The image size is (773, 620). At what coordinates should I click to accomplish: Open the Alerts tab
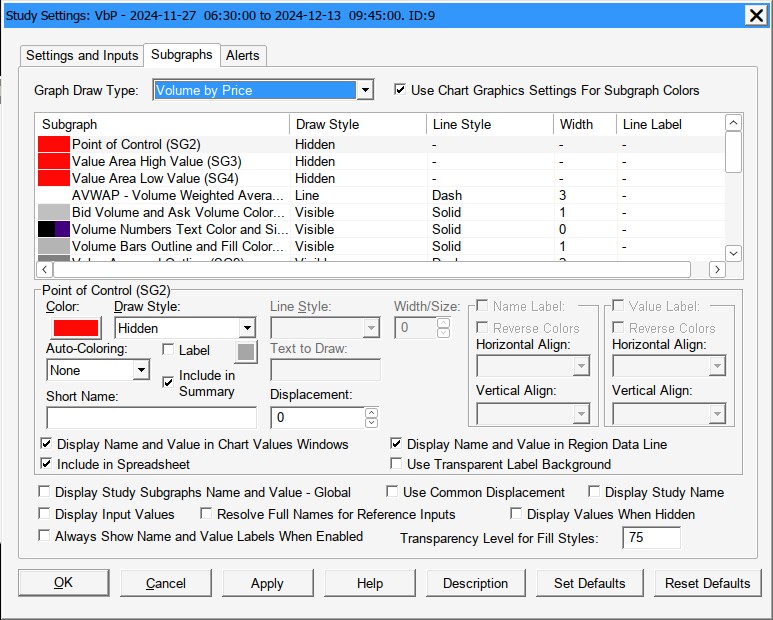(243, 55)
